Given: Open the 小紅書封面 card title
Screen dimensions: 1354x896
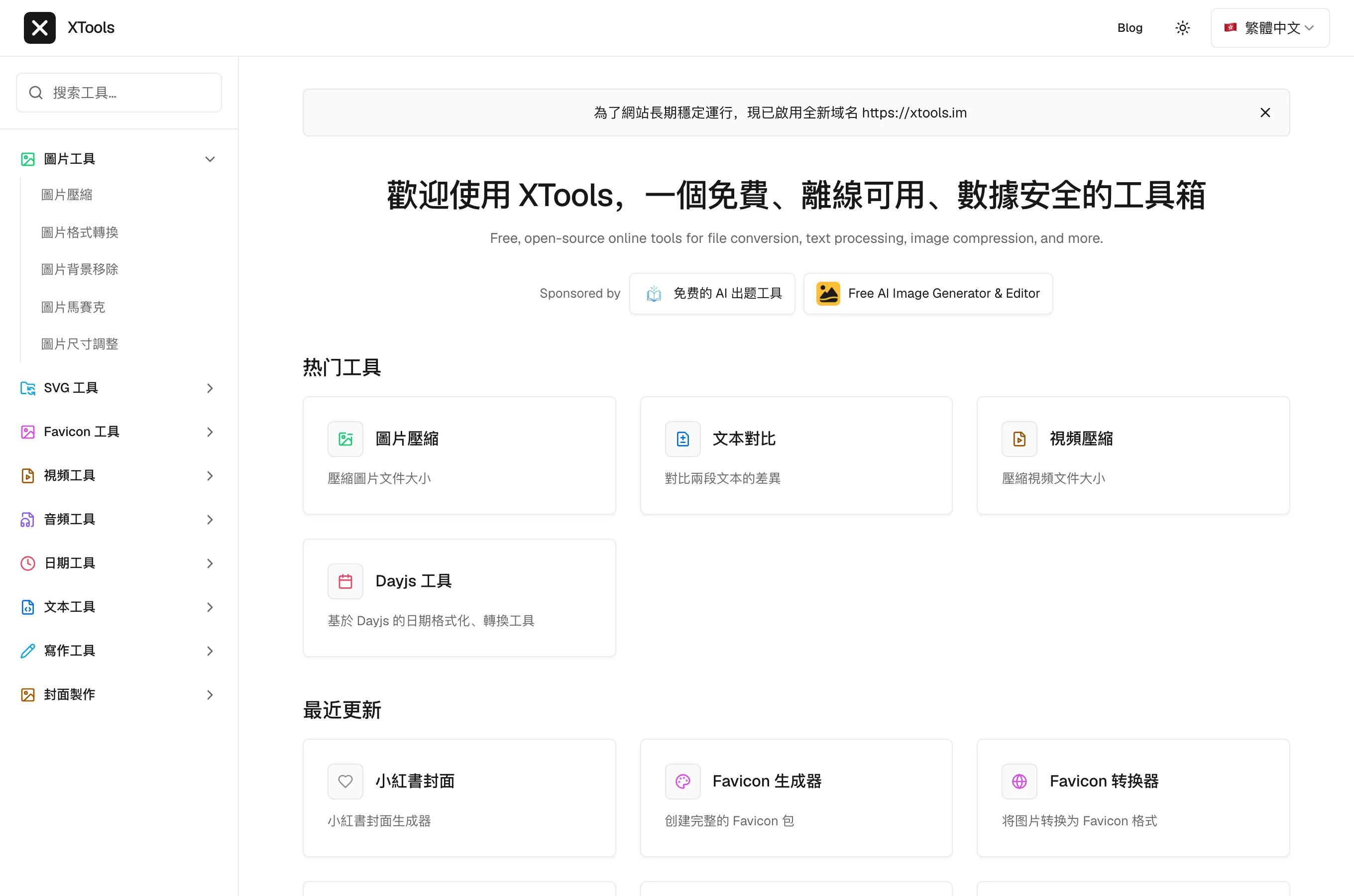Looking at the screenshot, I should pos(415,781).
